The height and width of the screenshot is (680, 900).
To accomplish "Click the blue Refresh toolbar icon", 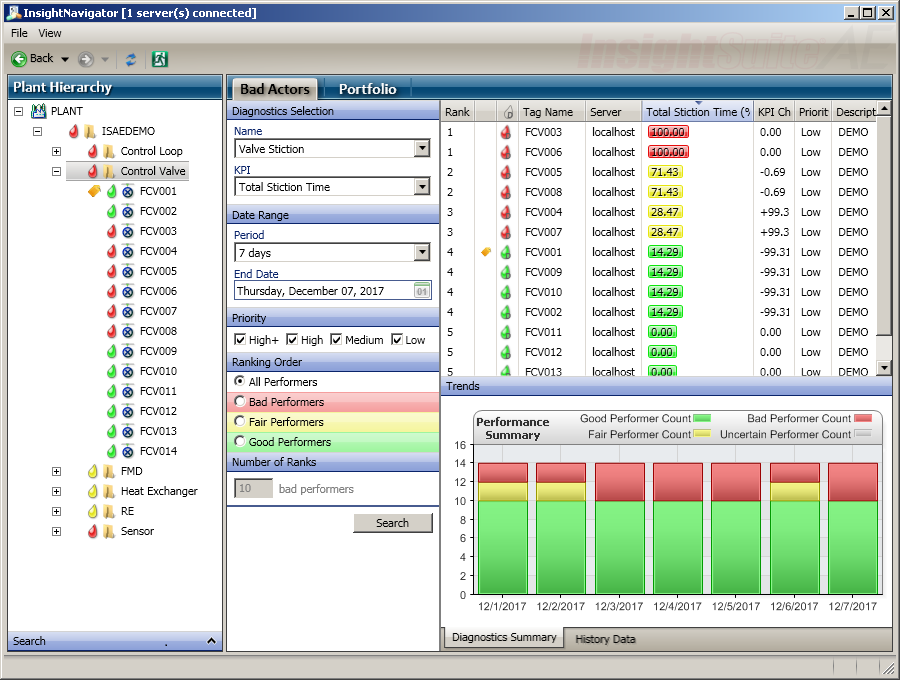I will 131,59.
